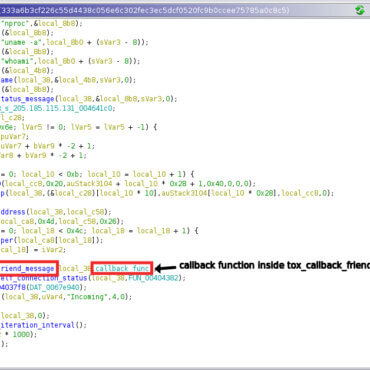This screenshot has height=370, width=370.
Task: Click the green re-decompile refresh icon
Action: click(360, 10)
